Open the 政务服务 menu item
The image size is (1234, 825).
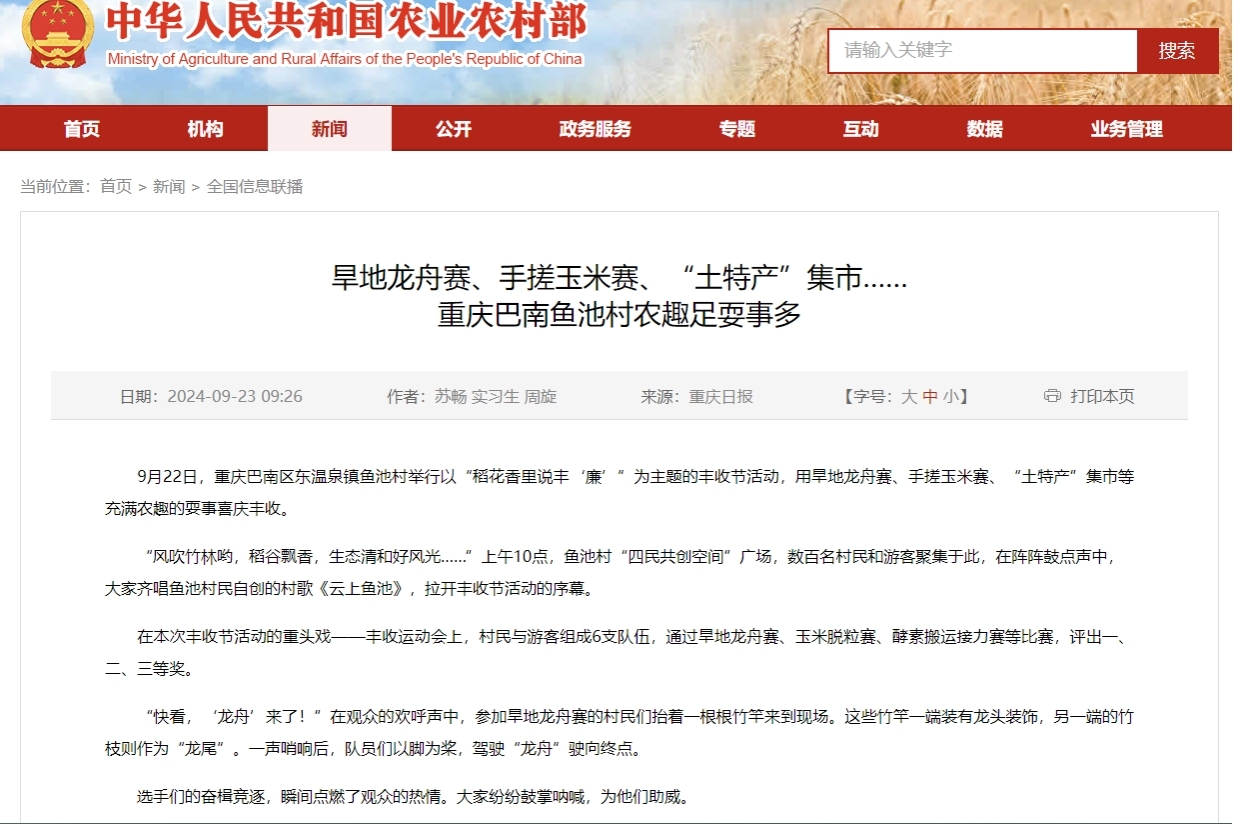(x=595, y=129)
